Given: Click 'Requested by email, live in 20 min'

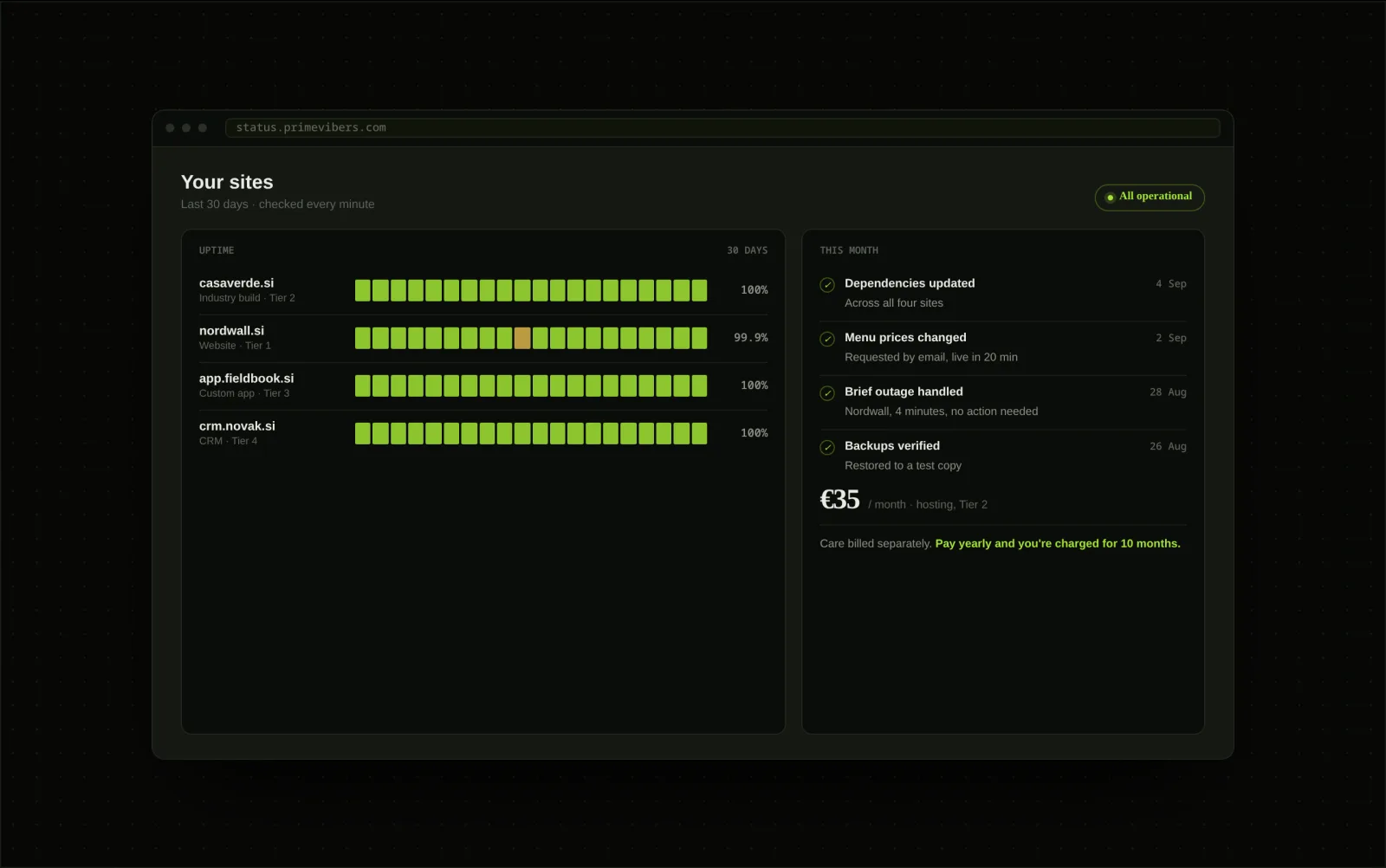Looking at the screenshot, I should click(931, 358).
